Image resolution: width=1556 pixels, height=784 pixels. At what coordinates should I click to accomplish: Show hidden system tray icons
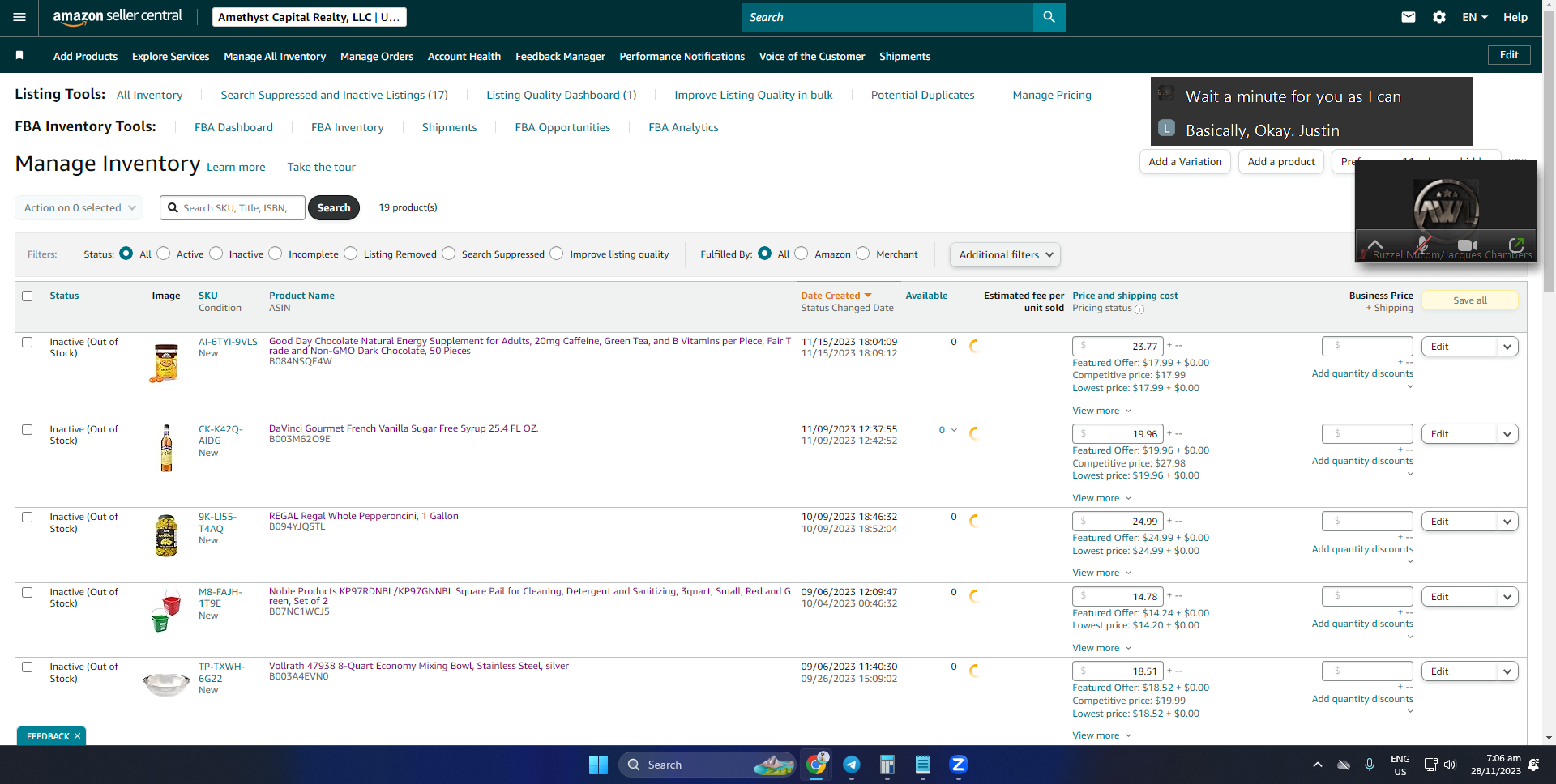pos(1318,765)
